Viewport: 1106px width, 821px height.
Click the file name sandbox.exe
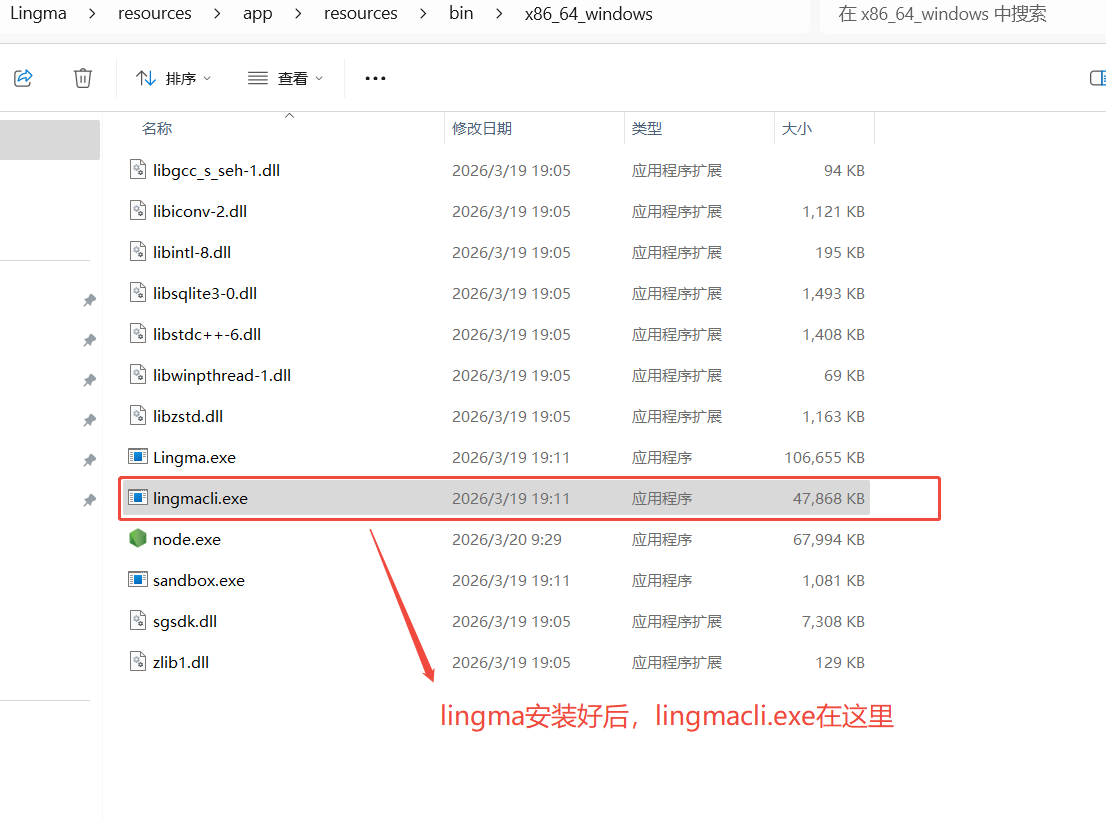tap(199, 580)
